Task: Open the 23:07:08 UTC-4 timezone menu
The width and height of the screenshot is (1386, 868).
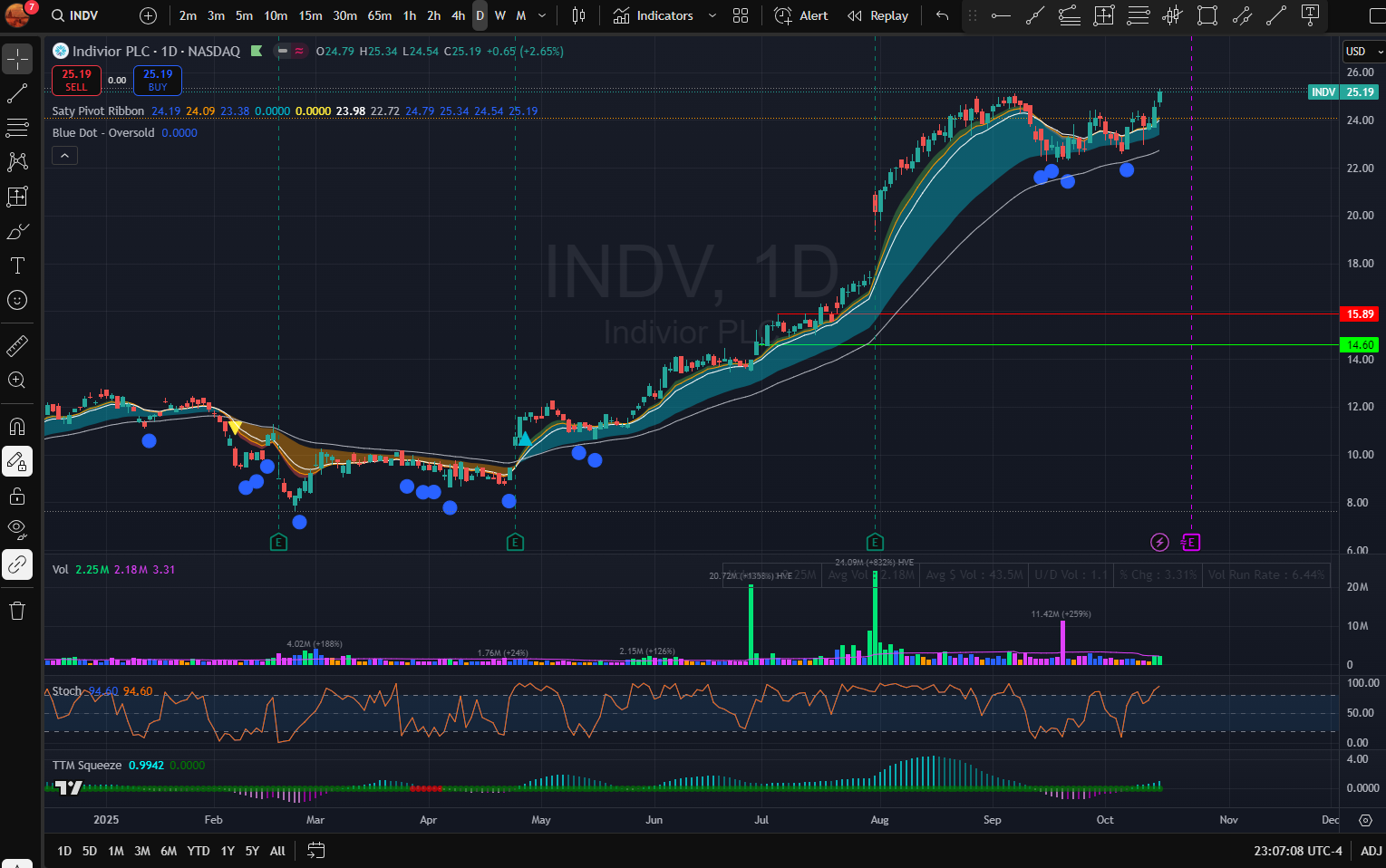Action: coord(1298,851)
